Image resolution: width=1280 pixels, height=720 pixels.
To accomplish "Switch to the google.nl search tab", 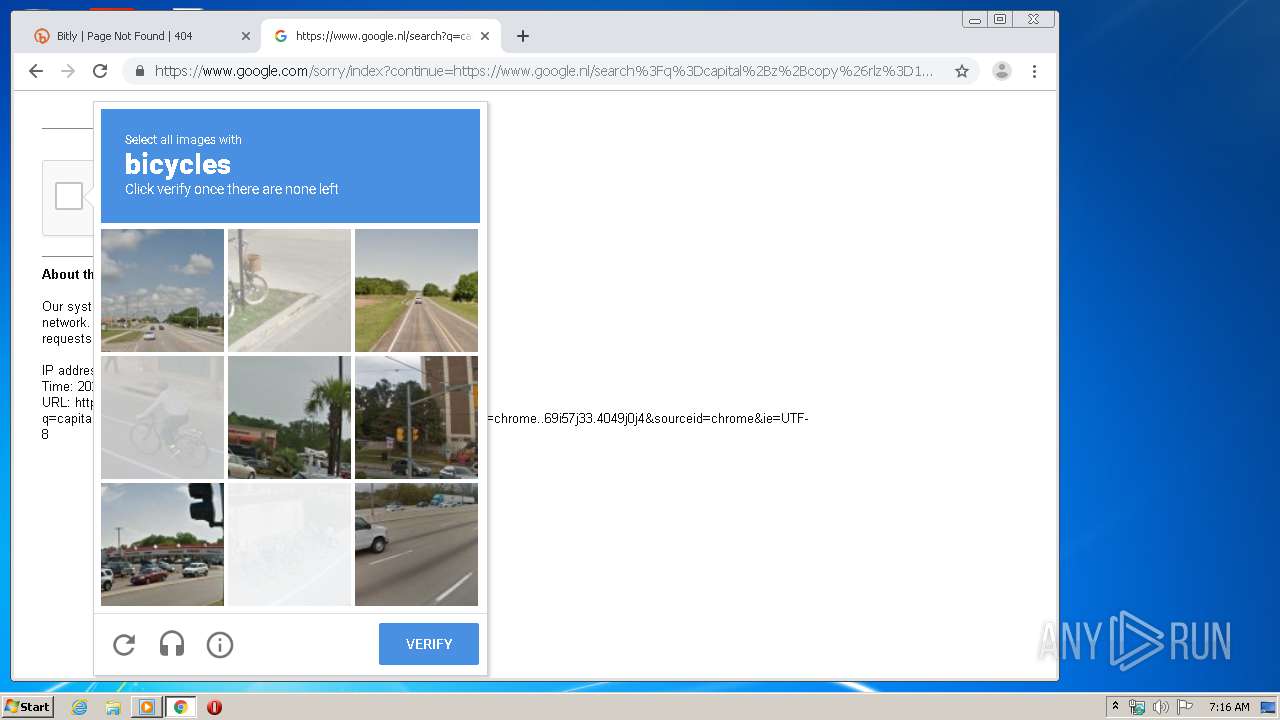I will click(x=380, y=36).
